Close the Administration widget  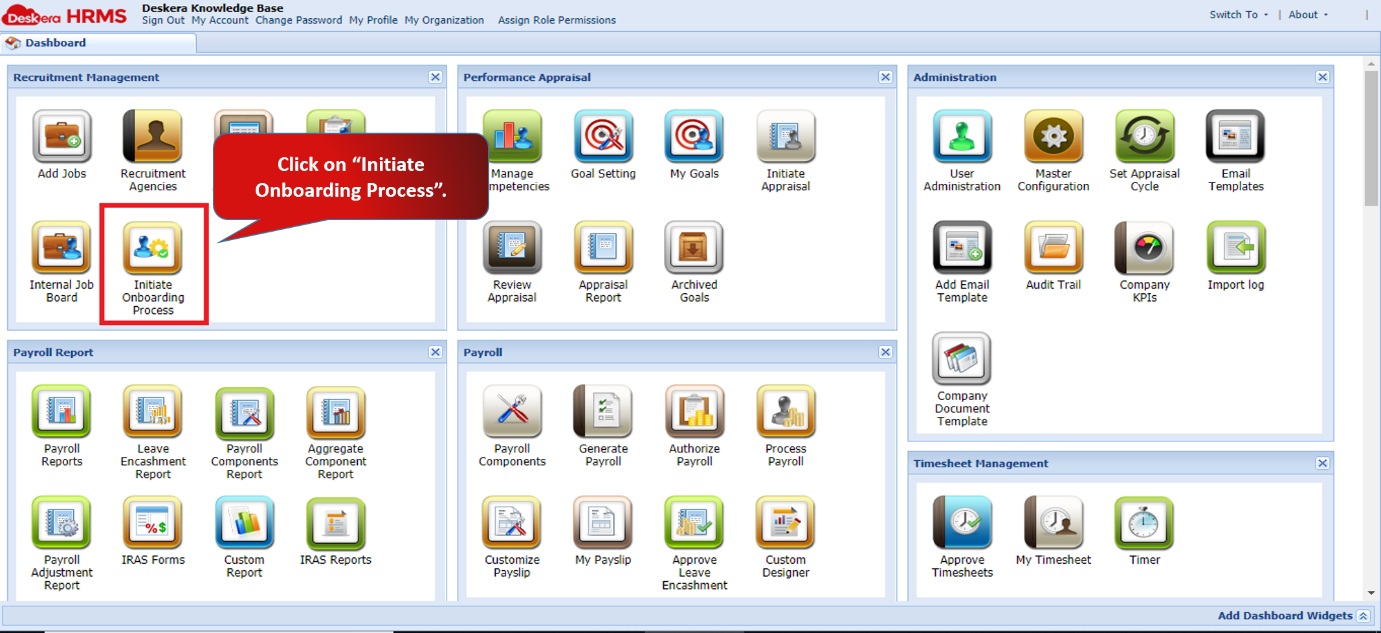pos(1322,77)
